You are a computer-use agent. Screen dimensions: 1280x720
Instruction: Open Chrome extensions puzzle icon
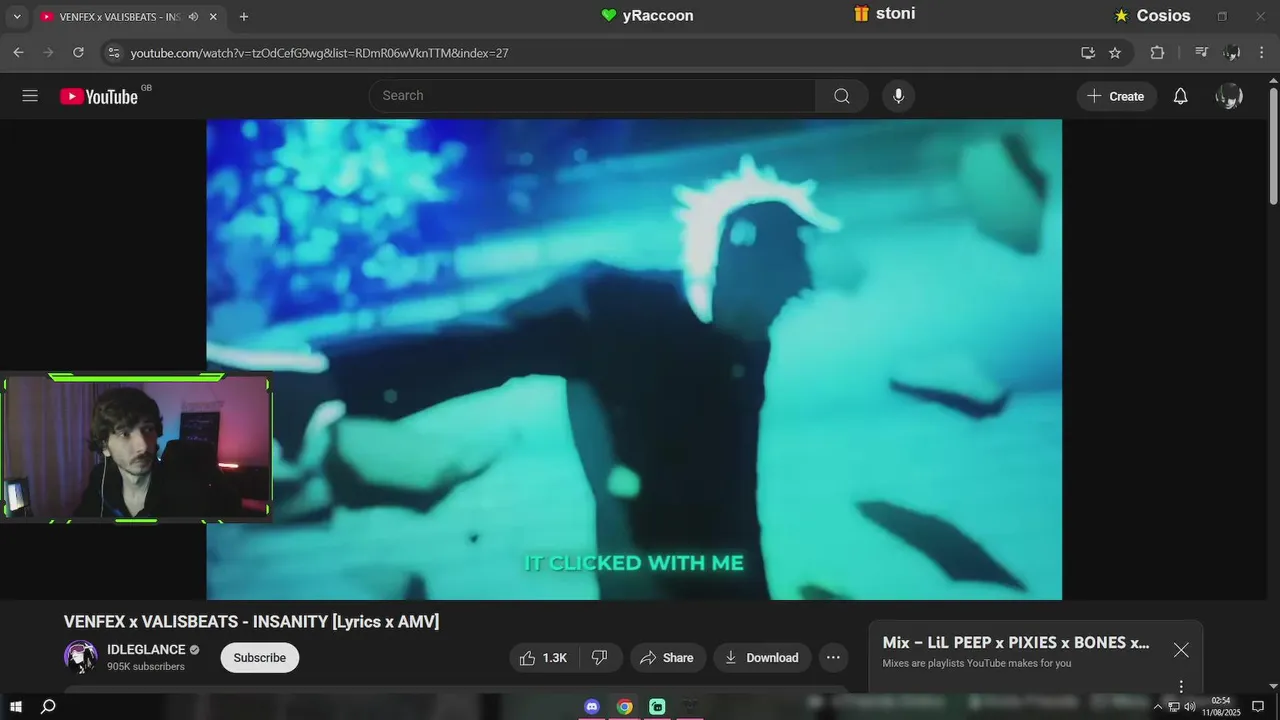[1157, 52]
